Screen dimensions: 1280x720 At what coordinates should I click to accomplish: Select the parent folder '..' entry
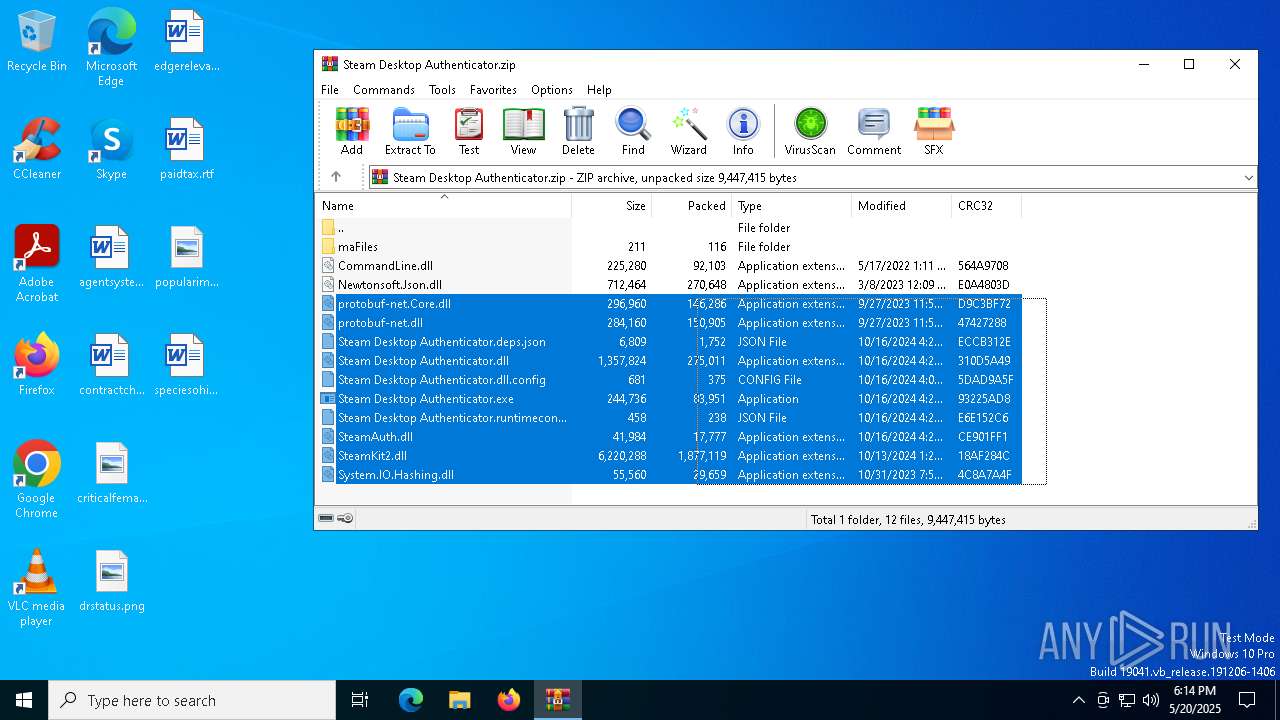pos(670,228)
